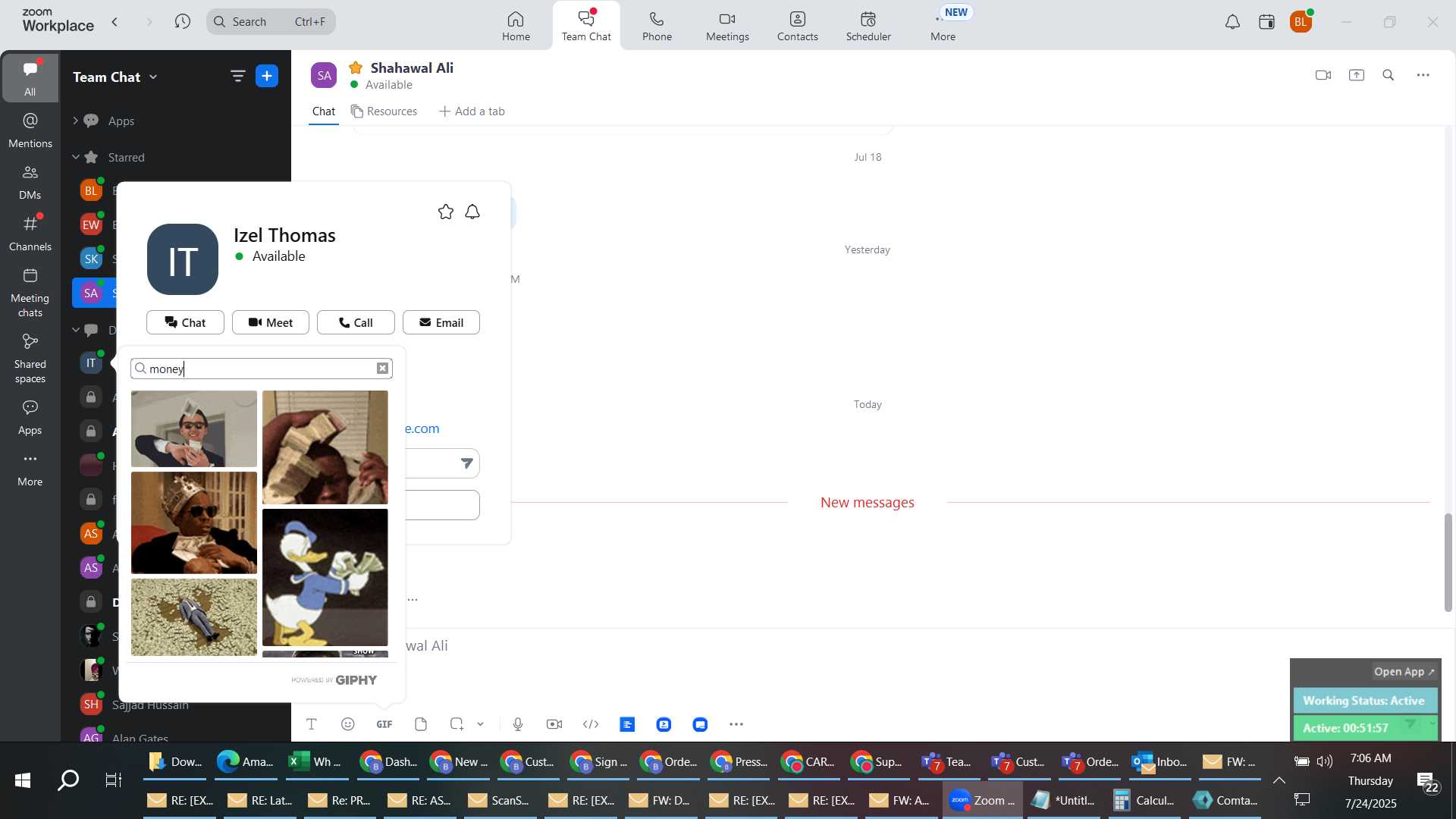Open the Scheduler tab
This screenshot has height=819, width=1456.
[868, 26]
